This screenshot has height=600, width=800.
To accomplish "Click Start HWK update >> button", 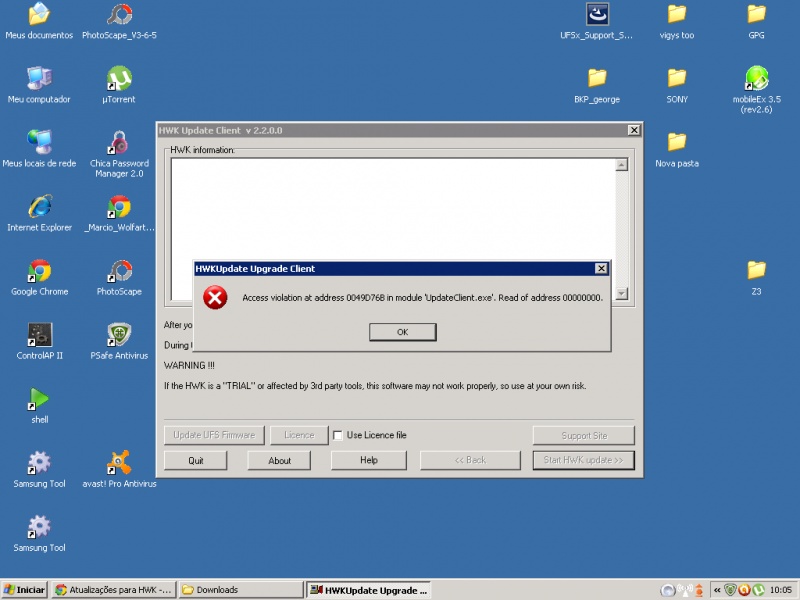I will point(584,460).
